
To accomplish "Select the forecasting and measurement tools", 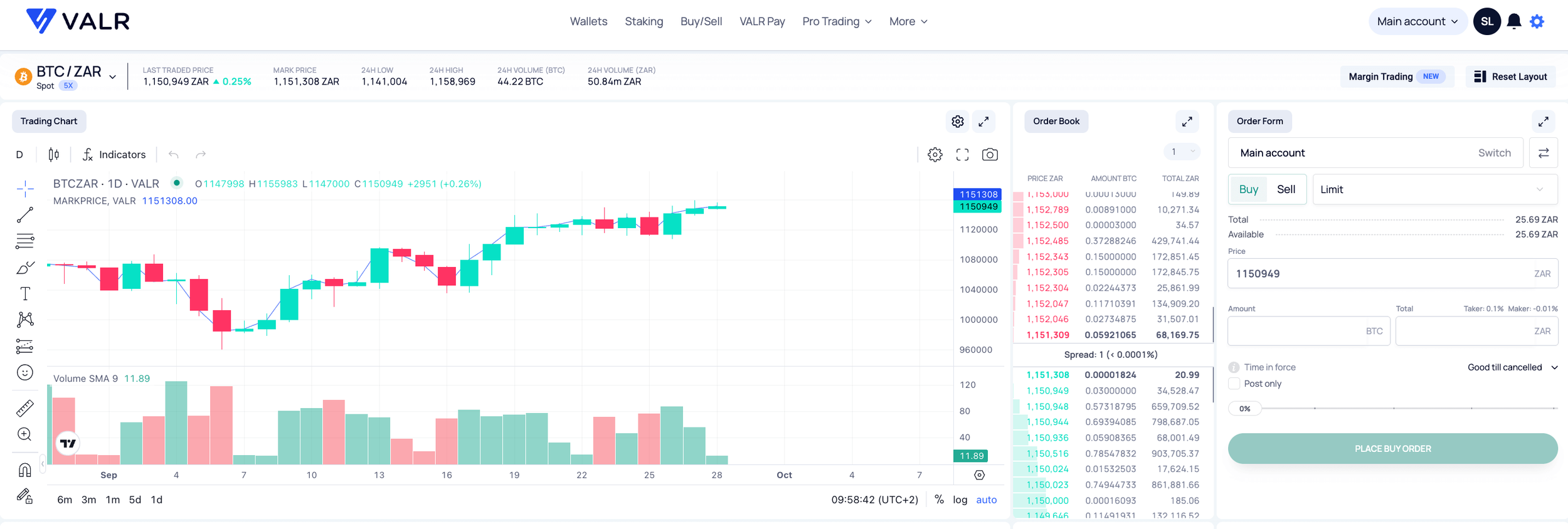I will (x=25, y=346).
